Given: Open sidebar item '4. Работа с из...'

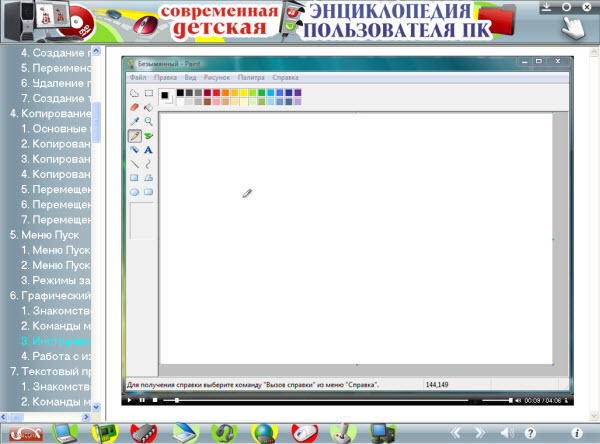Looking at the screenshot, I should tap(56, 356).
